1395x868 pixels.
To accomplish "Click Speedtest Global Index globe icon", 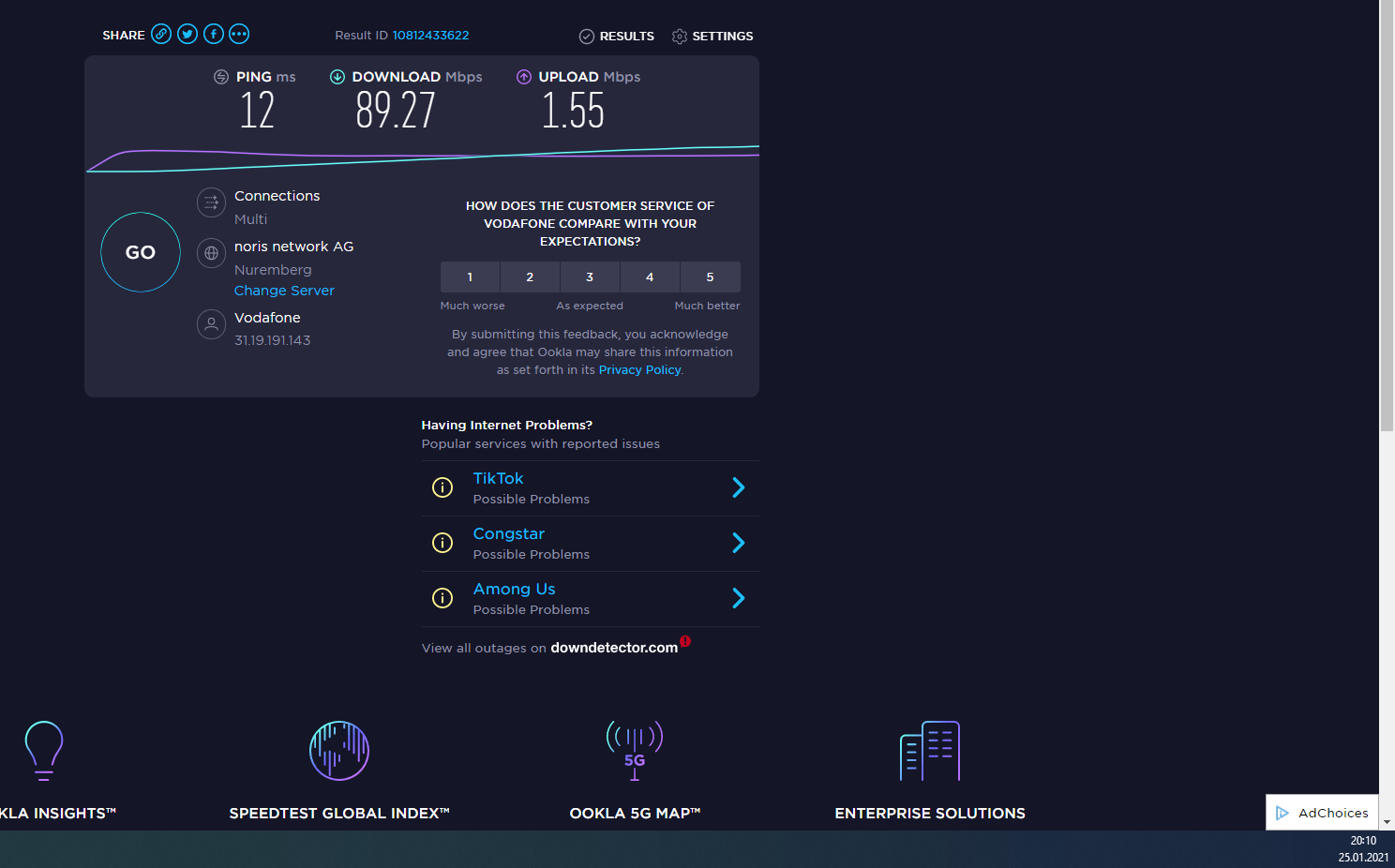I will [339, 751].
